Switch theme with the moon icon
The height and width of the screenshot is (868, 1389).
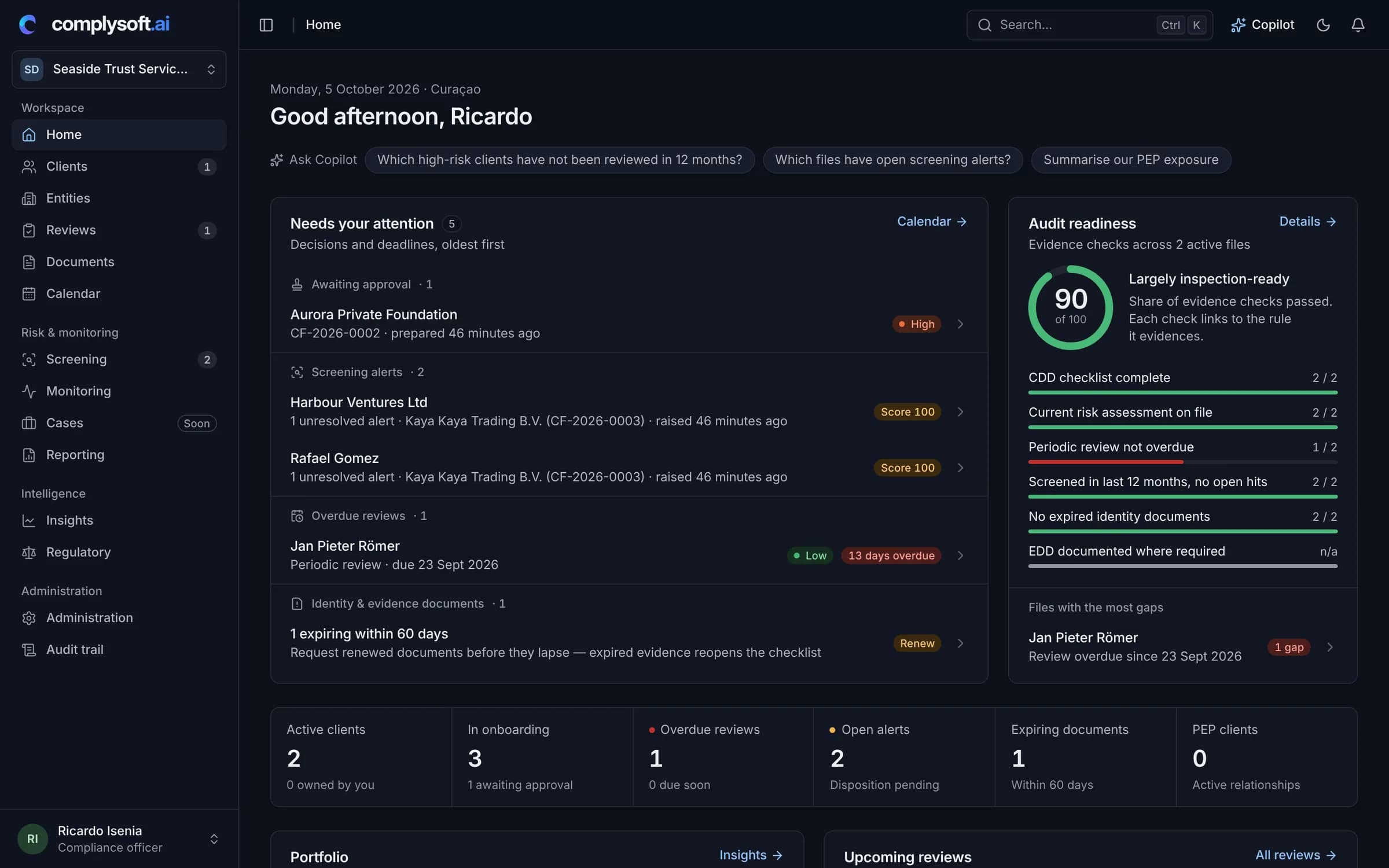[1323, 25]
